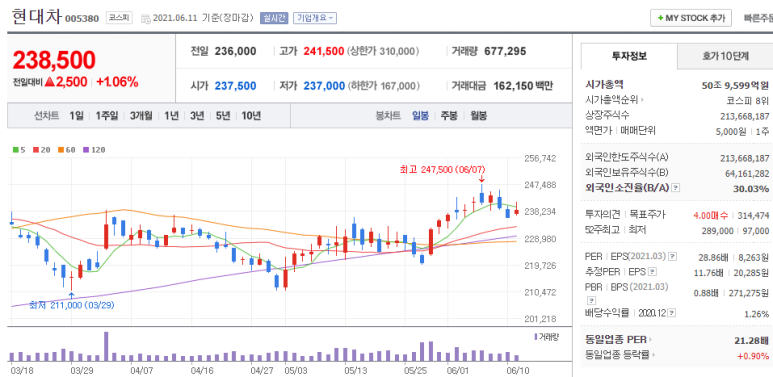This screenshot has width=773, height=377.
Task: Click the tall 03/31 volume bar
Action: point(106,347)
